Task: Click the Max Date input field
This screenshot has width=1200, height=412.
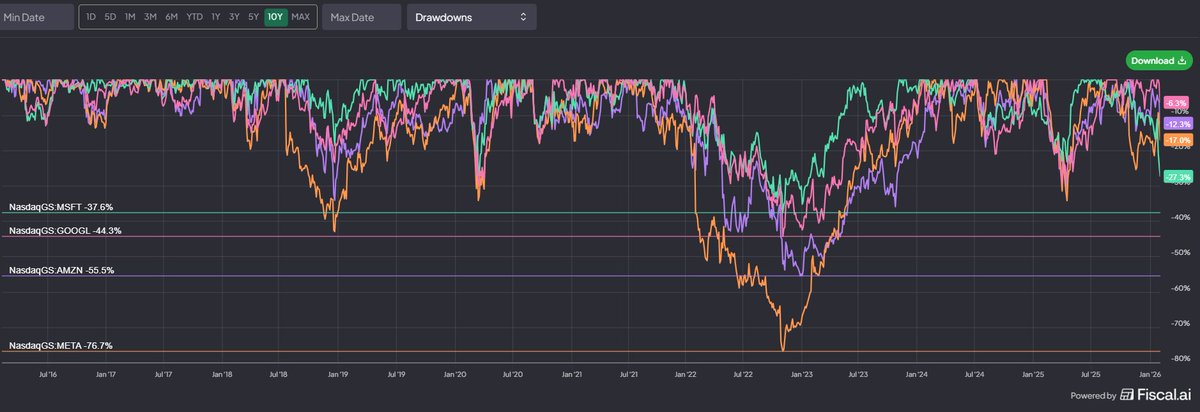Action: click(x=361, y=17)
